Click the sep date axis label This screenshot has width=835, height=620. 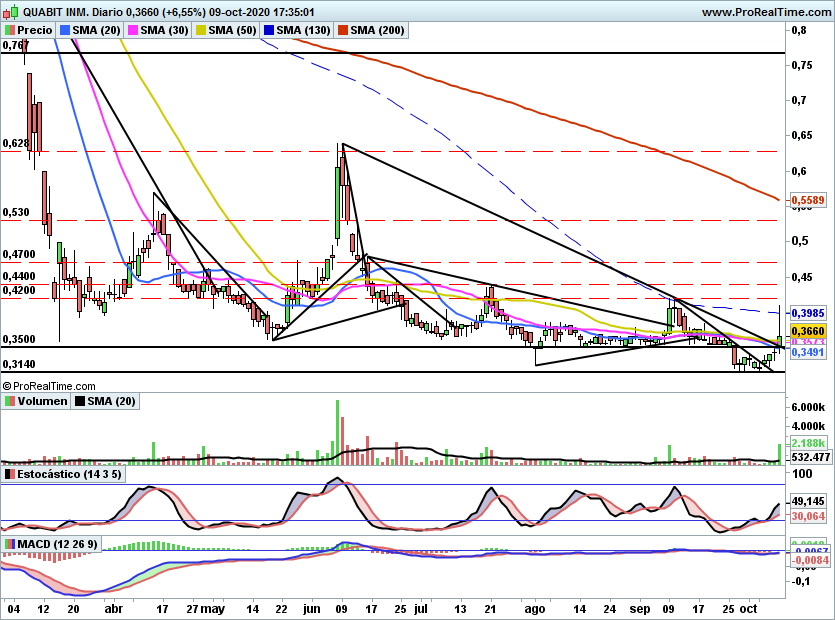pyautogui.click(x=640, y=609)
